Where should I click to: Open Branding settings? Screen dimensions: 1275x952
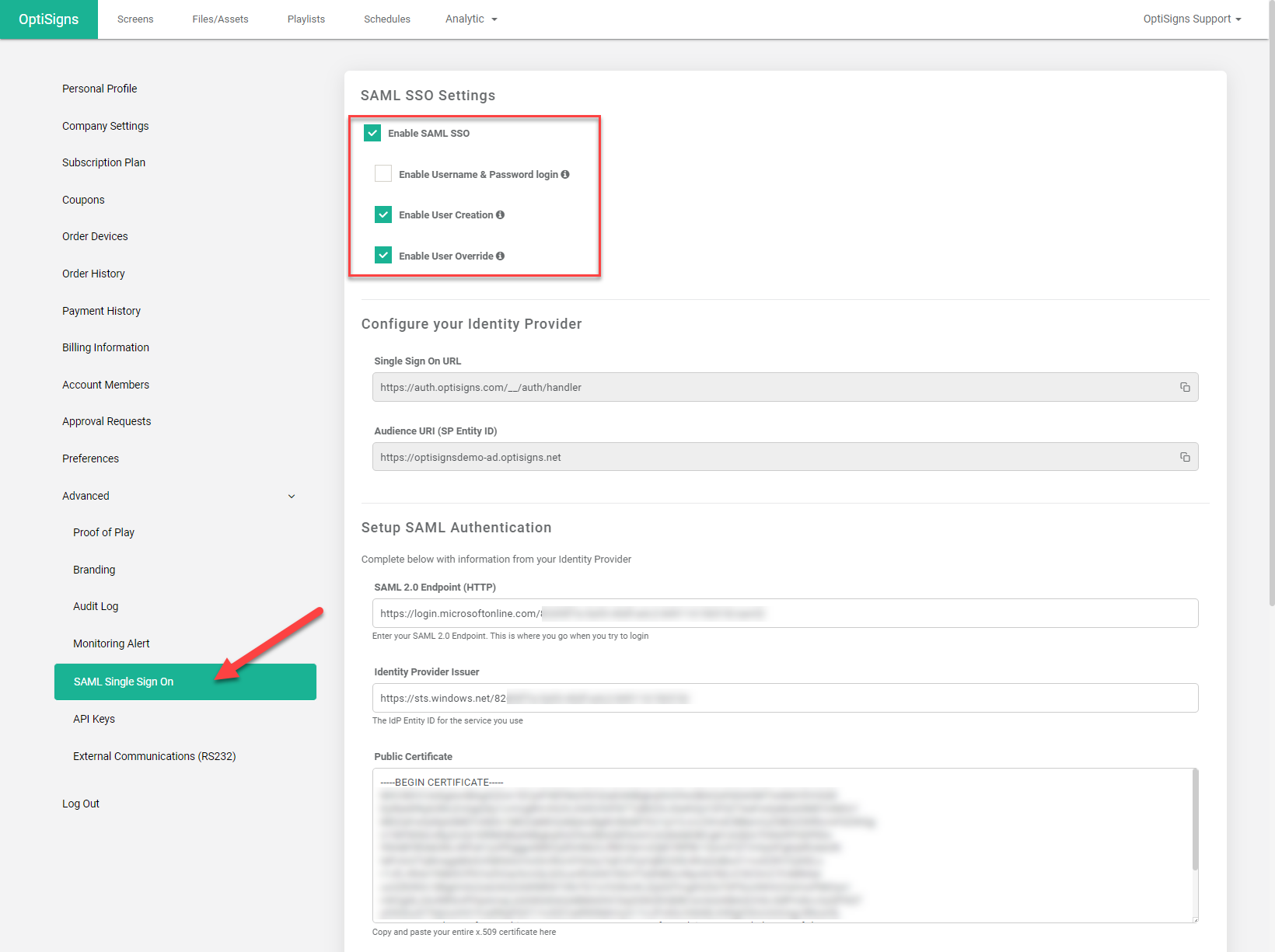(94, 570)
